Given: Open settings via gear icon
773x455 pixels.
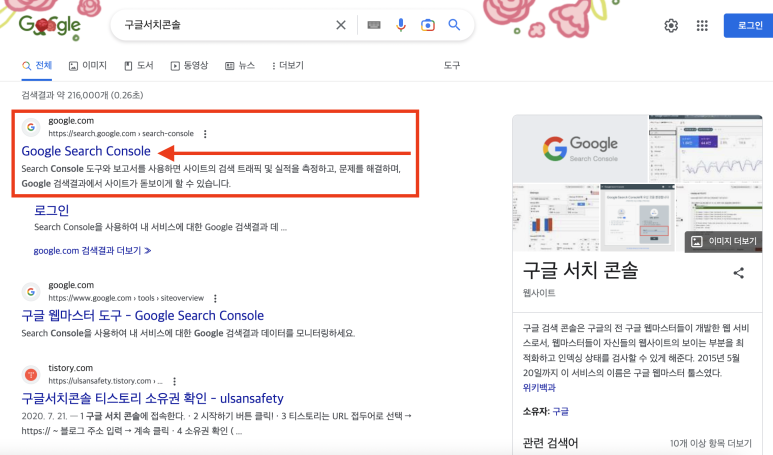Looking at the screenshot, I should [x=671, y=26].
